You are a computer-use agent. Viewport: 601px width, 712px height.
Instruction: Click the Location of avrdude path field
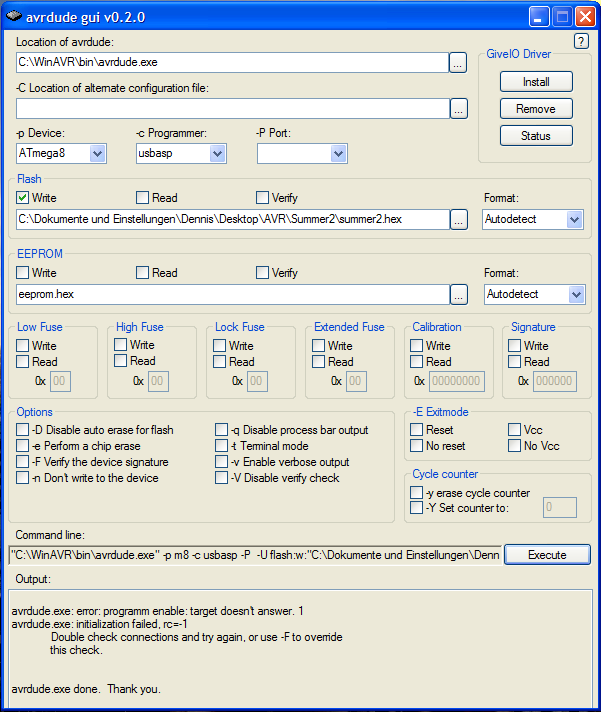click(232, 63)
